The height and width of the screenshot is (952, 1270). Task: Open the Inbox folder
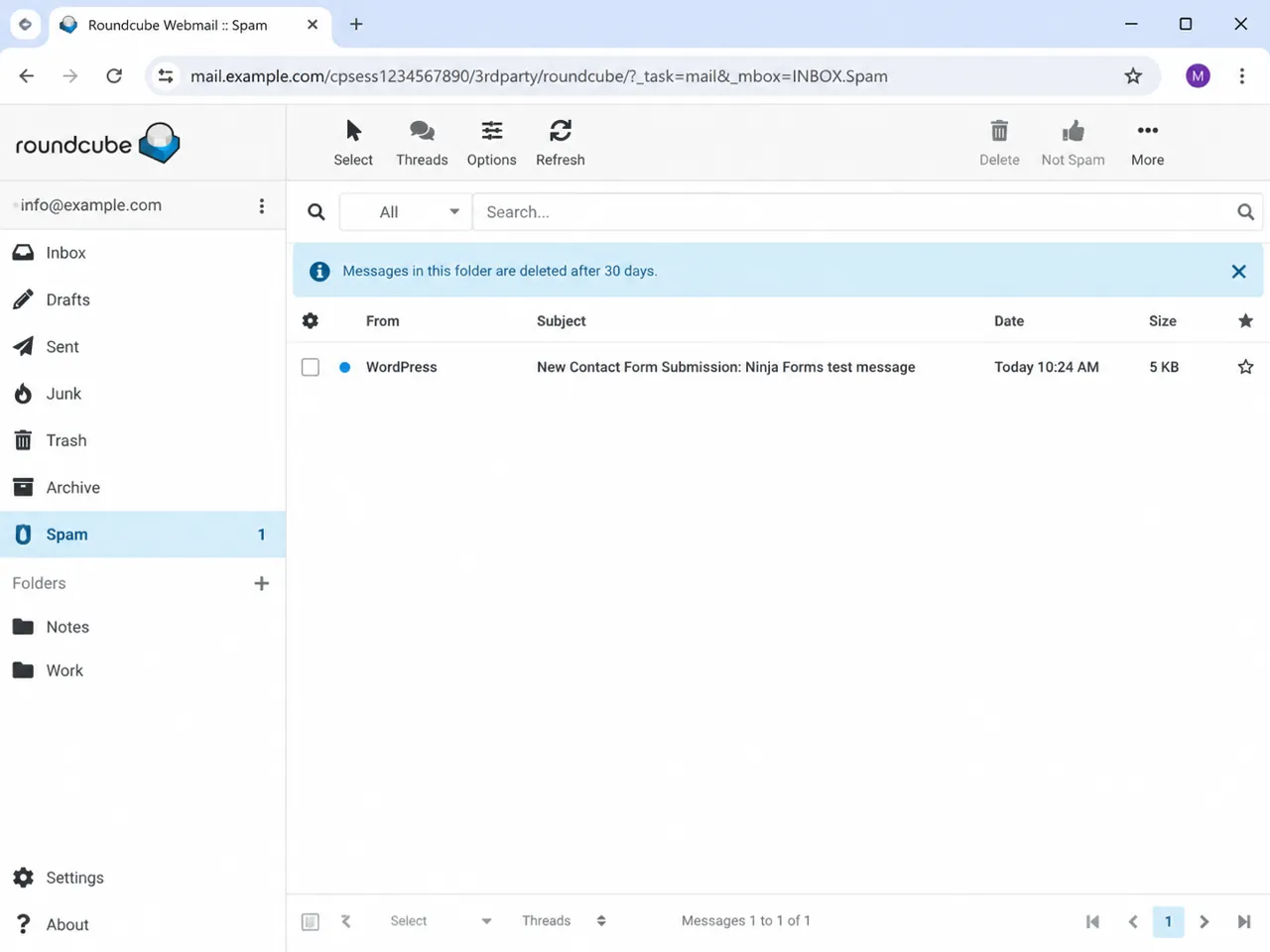[143, 253]
